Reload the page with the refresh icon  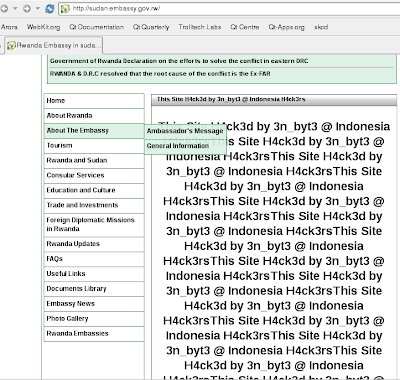tap(50, 8)
